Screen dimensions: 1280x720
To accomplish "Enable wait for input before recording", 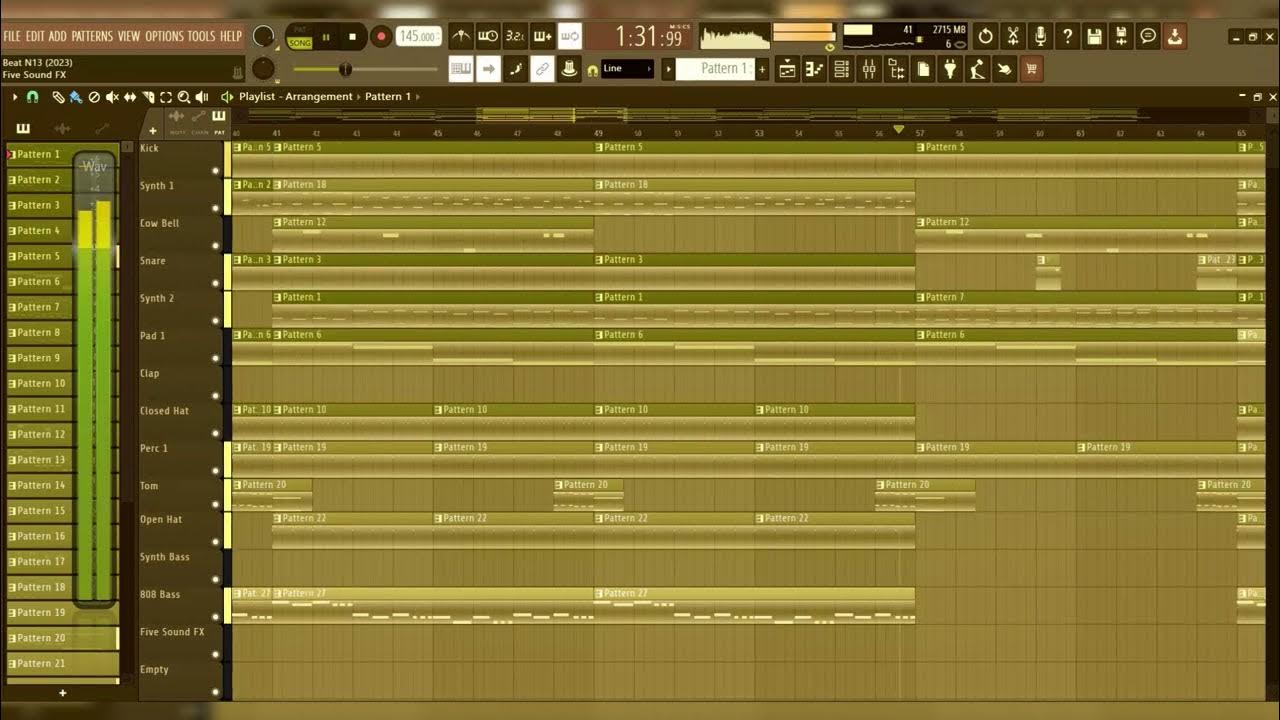I will [x=488, y=37].
